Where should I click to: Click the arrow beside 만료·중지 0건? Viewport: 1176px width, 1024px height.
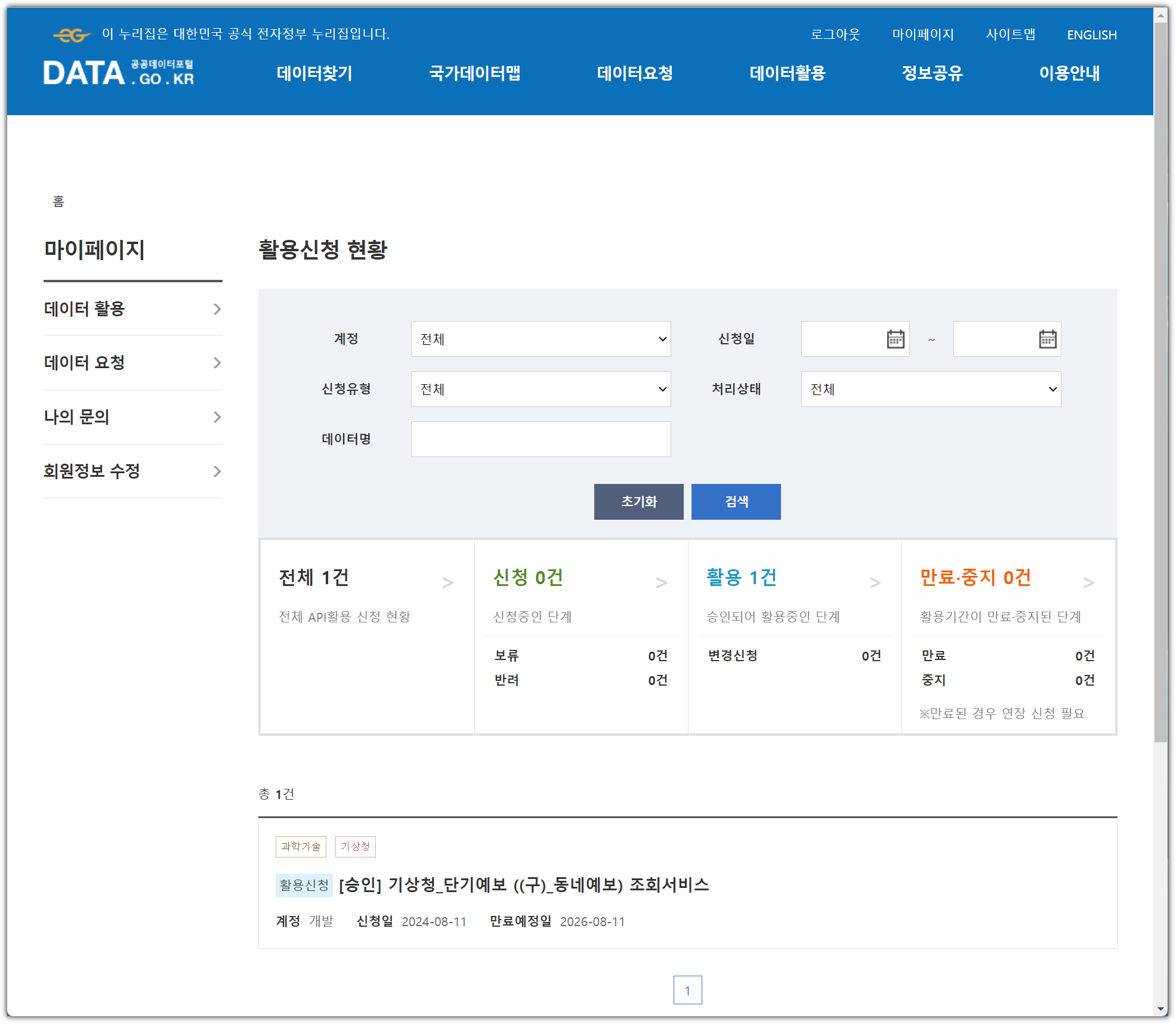tap(1088, 583)
